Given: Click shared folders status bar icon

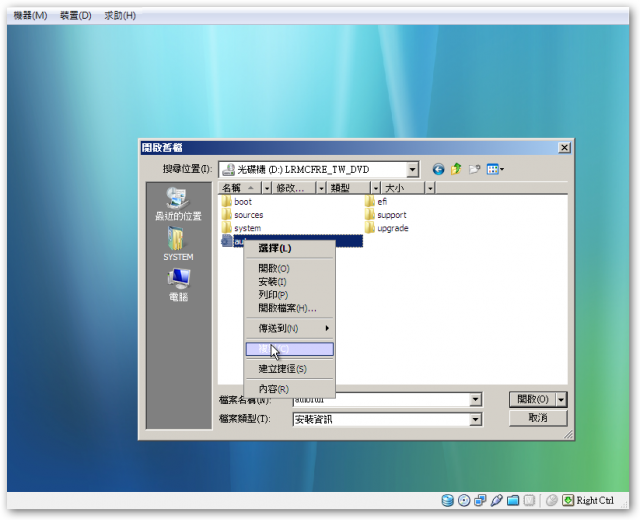Looking at the screenshot, I should (x=513, y=500).
